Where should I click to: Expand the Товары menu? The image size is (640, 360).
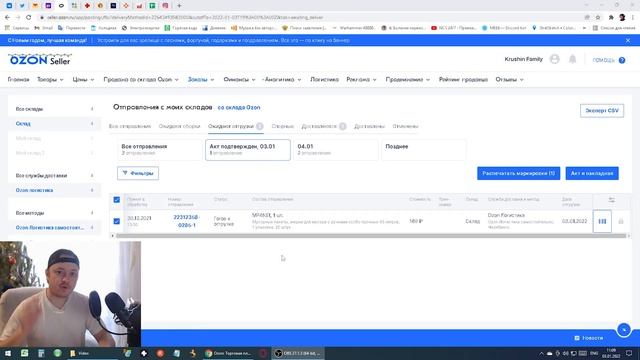pyautogui.click(x=50, y=80)
